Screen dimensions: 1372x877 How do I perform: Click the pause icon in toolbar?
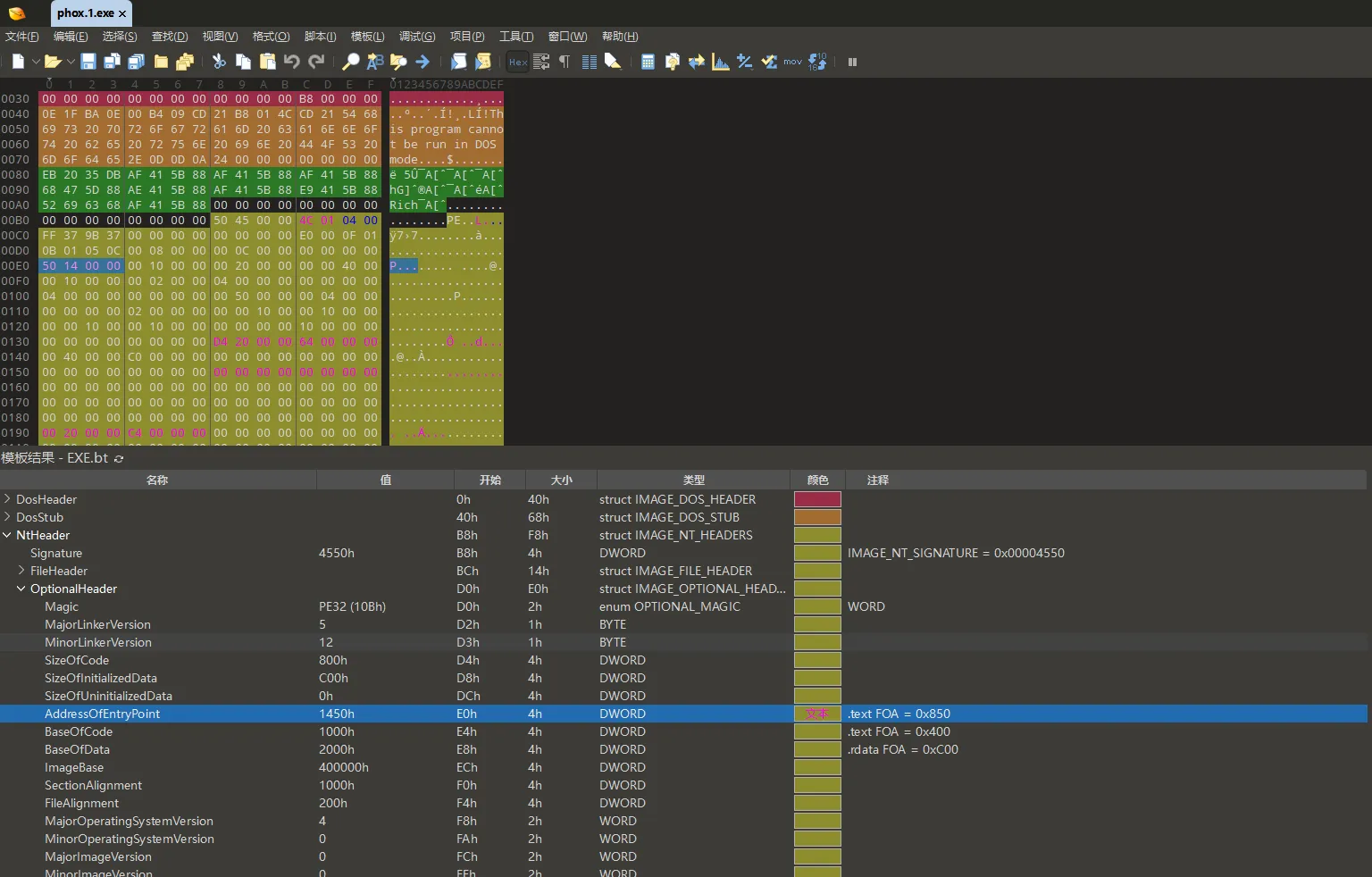pos(852,62)
